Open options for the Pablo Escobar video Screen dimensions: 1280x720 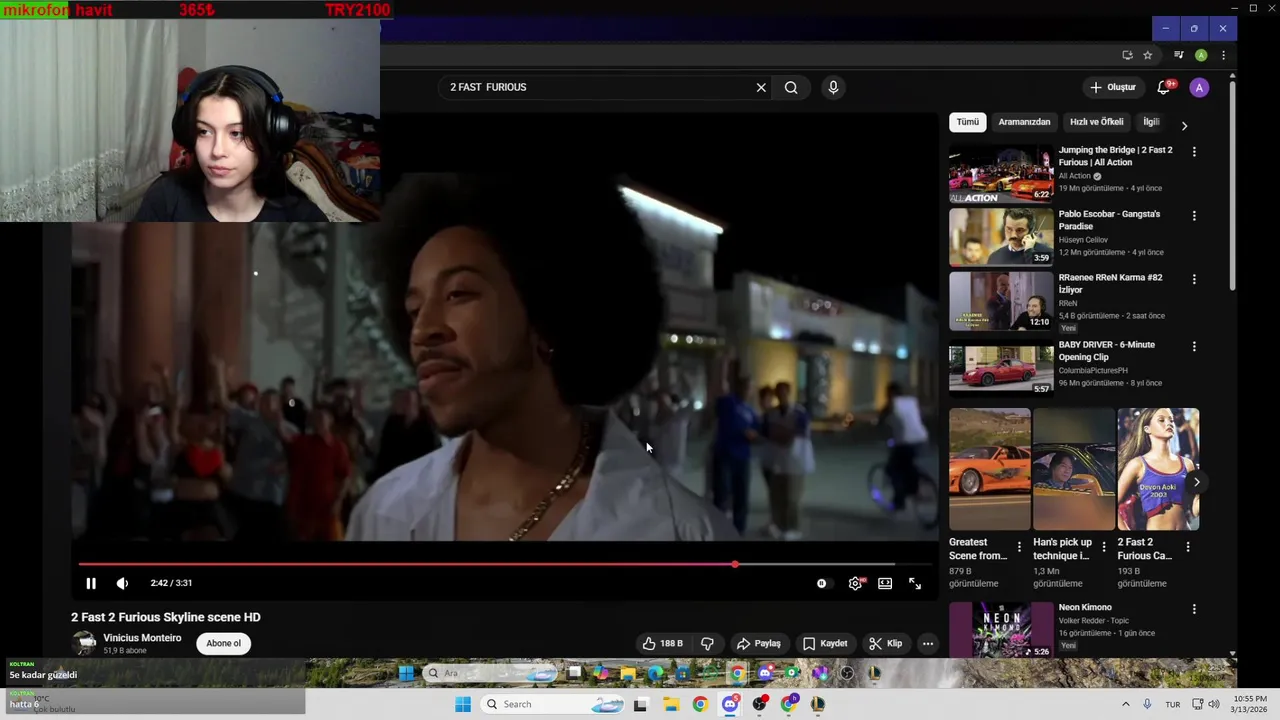click(1194, 216)
